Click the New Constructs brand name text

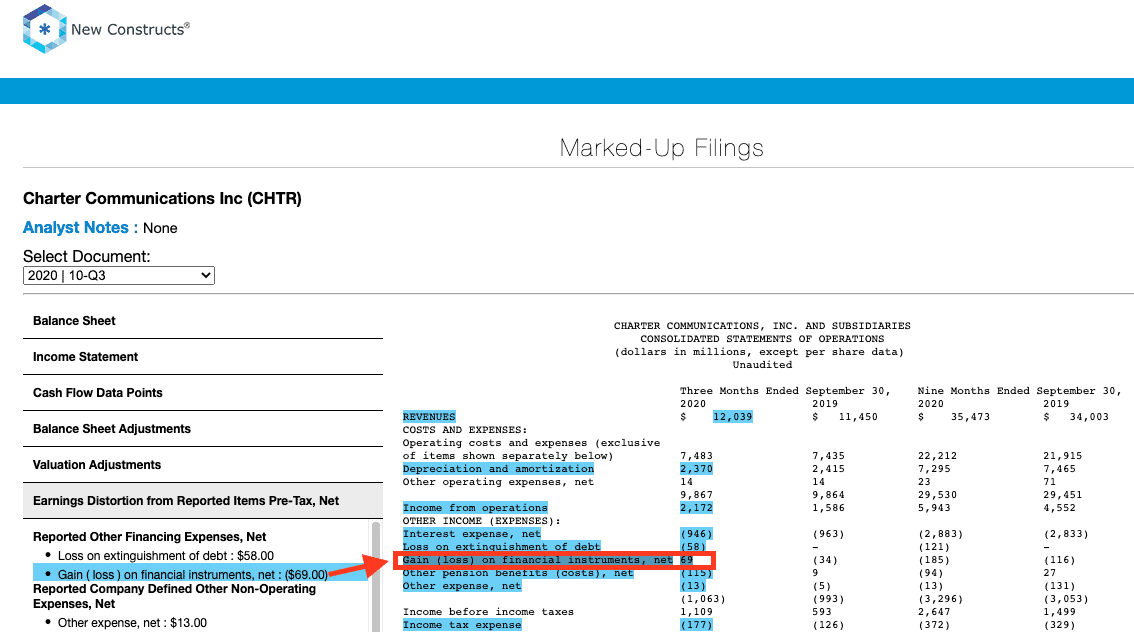point(130,30)
